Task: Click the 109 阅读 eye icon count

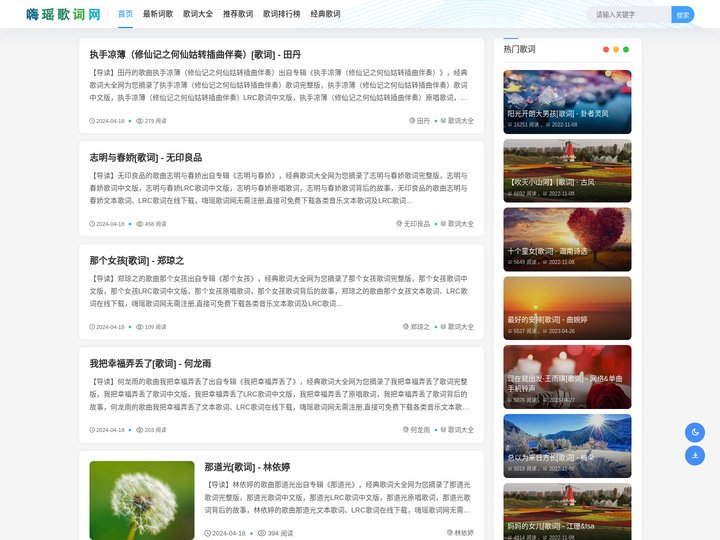Action: click(151, 326)
